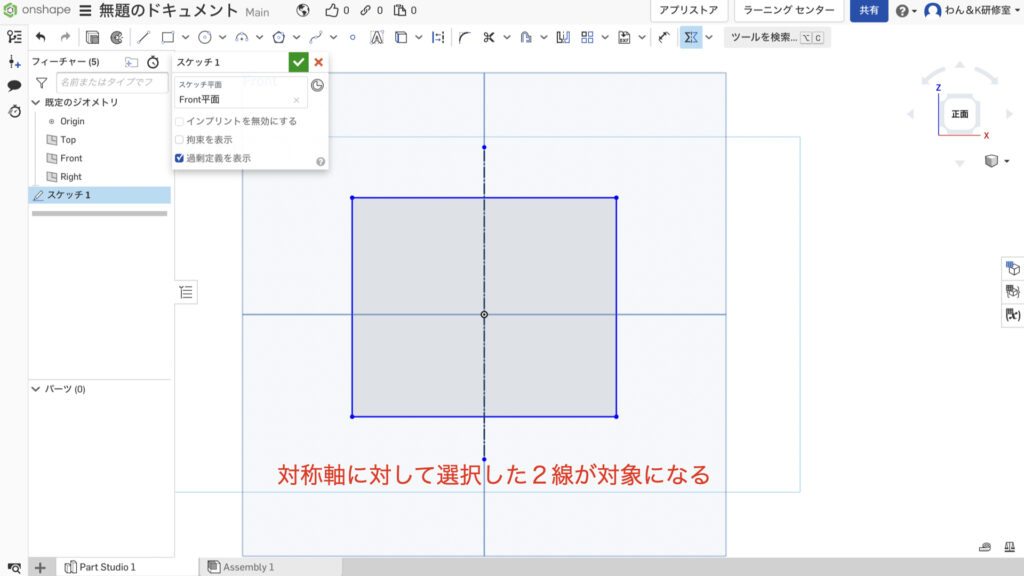Select the Spline sketch tool
Screen dimensions: 1024x576
[x=315, y=37]
